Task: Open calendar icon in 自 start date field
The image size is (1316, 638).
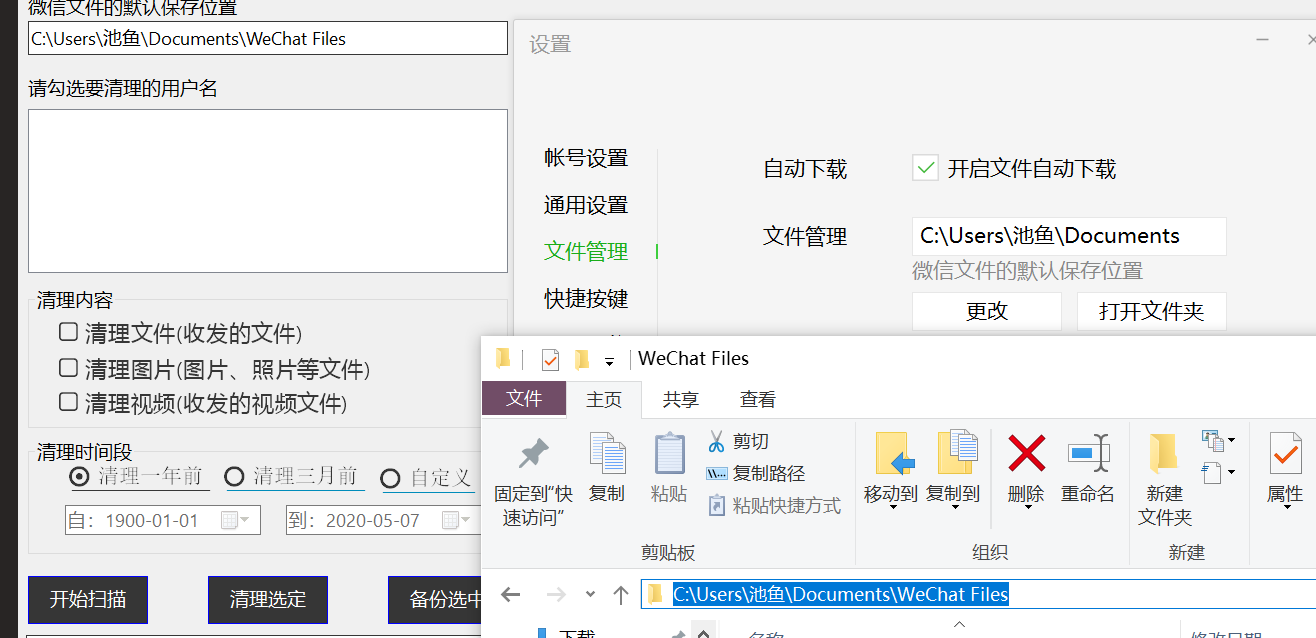Action: tap(229, 520)
